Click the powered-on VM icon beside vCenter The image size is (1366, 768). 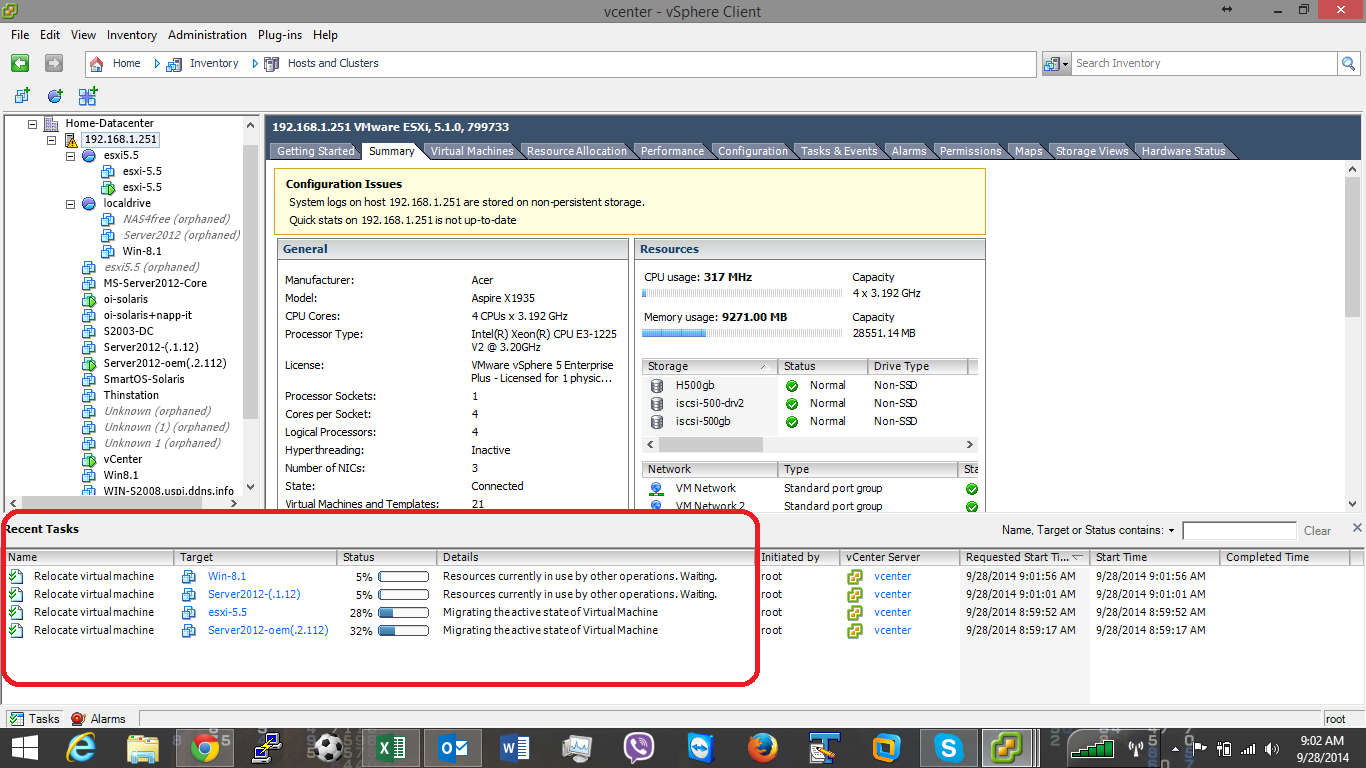[89, 459]
